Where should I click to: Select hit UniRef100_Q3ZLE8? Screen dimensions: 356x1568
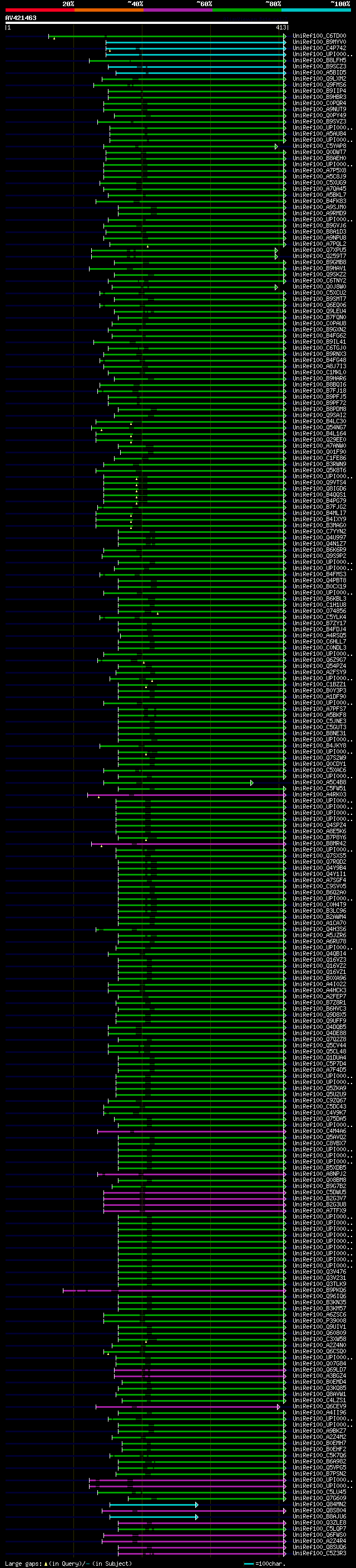coord(319,1523)
